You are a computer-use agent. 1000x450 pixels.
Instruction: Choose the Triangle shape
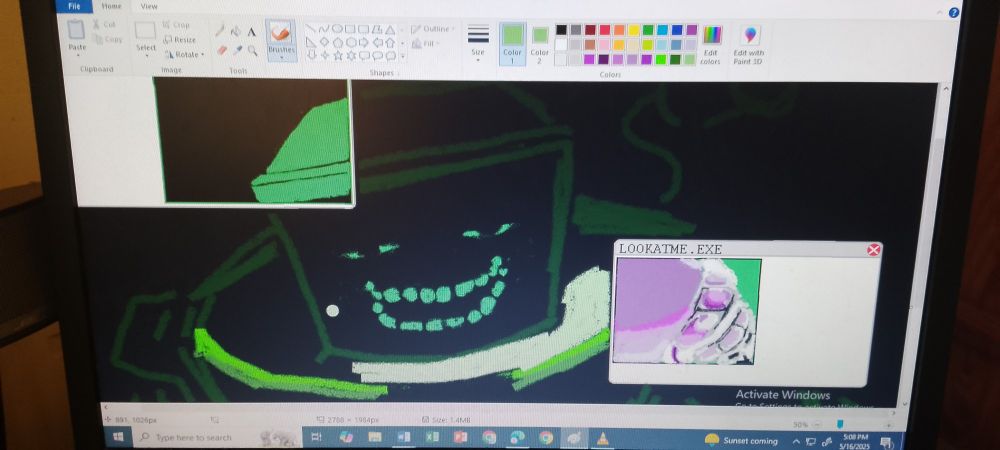pos(390,29)
